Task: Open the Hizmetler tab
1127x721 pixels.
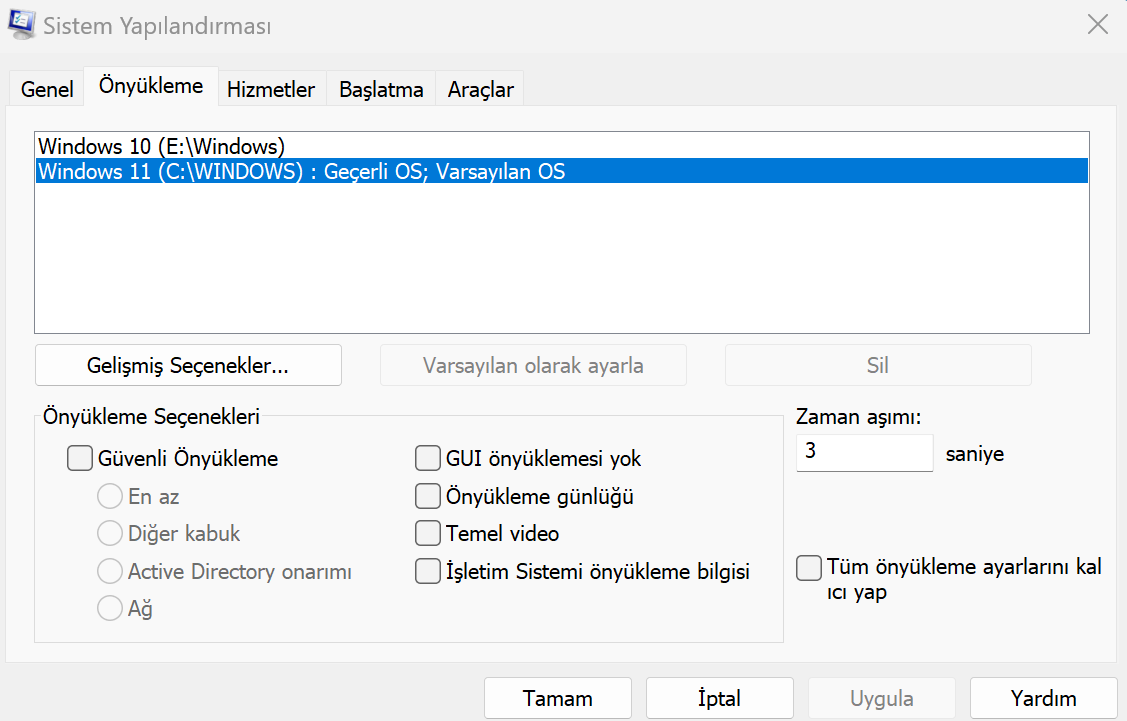Action: [271, 89]
